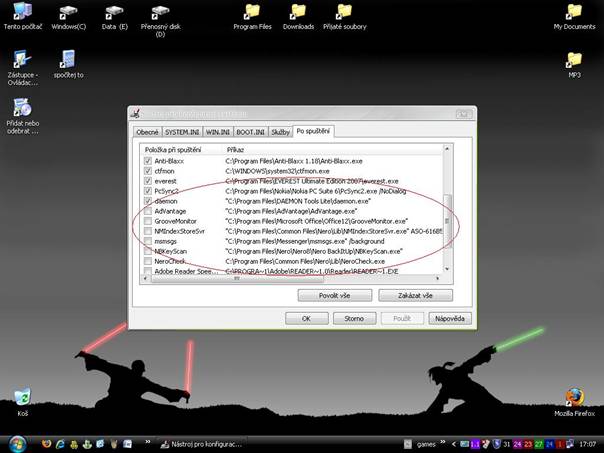
Task: Enable the AdVantage startup item
Action: 148,211
